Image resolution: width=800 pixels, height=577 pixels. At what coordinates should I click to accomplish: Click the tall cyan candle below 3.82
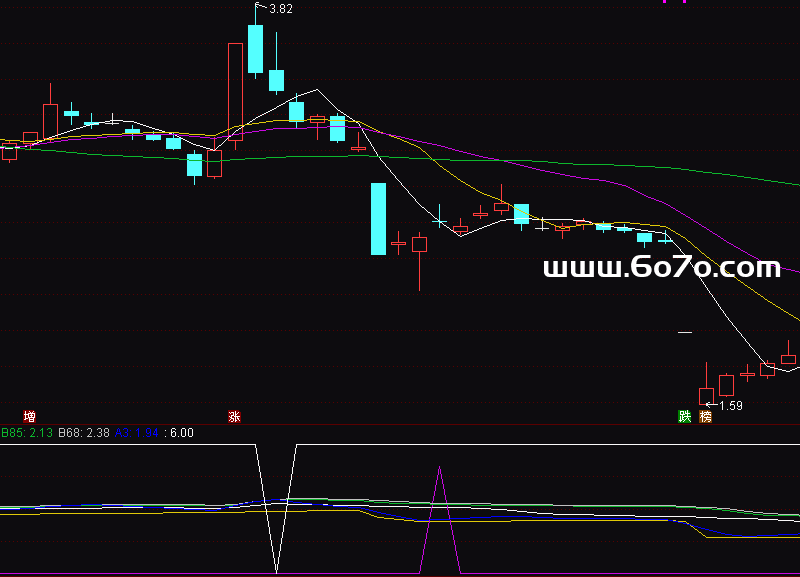(x=255, y=49)
